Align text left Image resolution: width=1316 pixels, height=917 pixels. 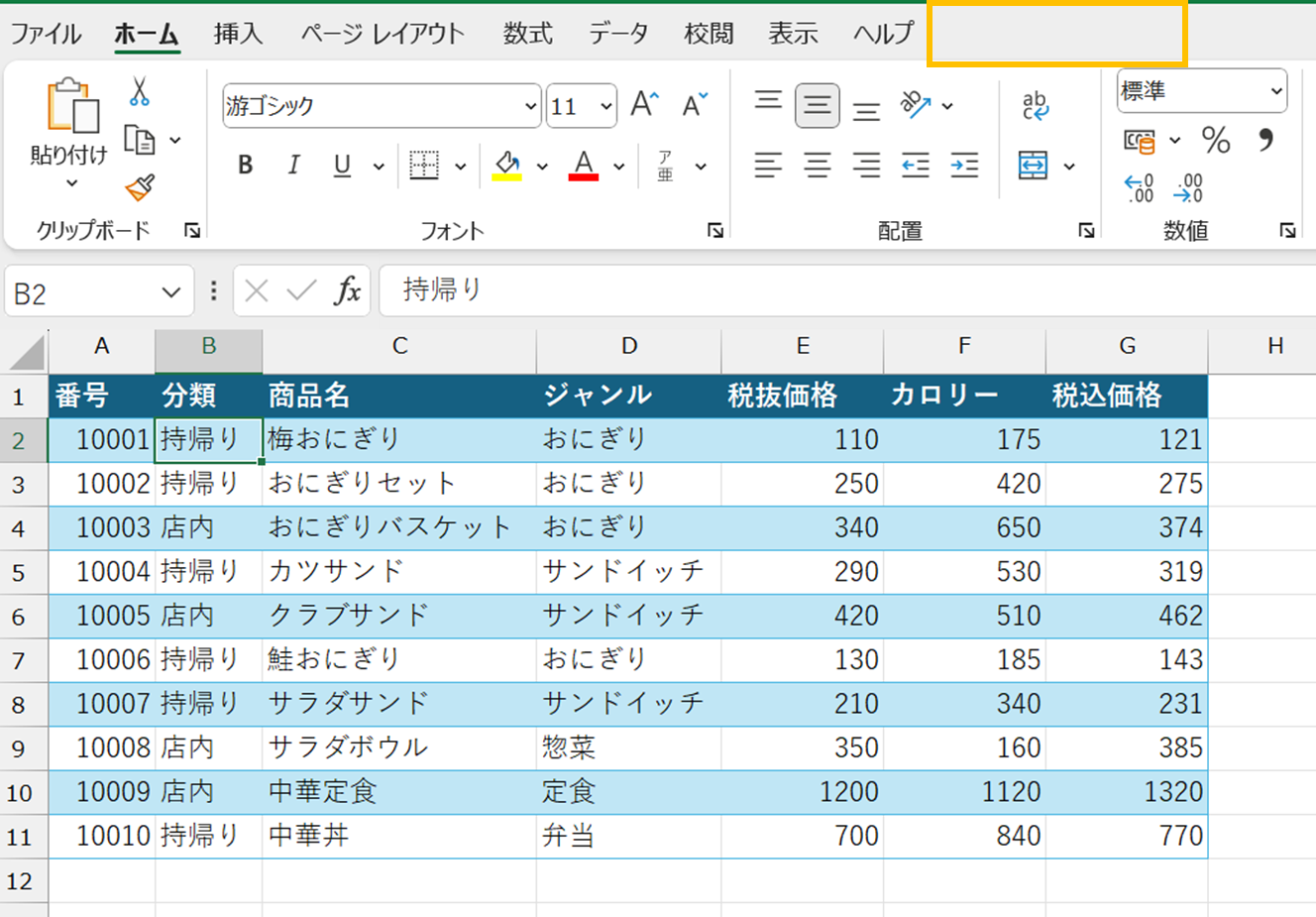point(768,165)
